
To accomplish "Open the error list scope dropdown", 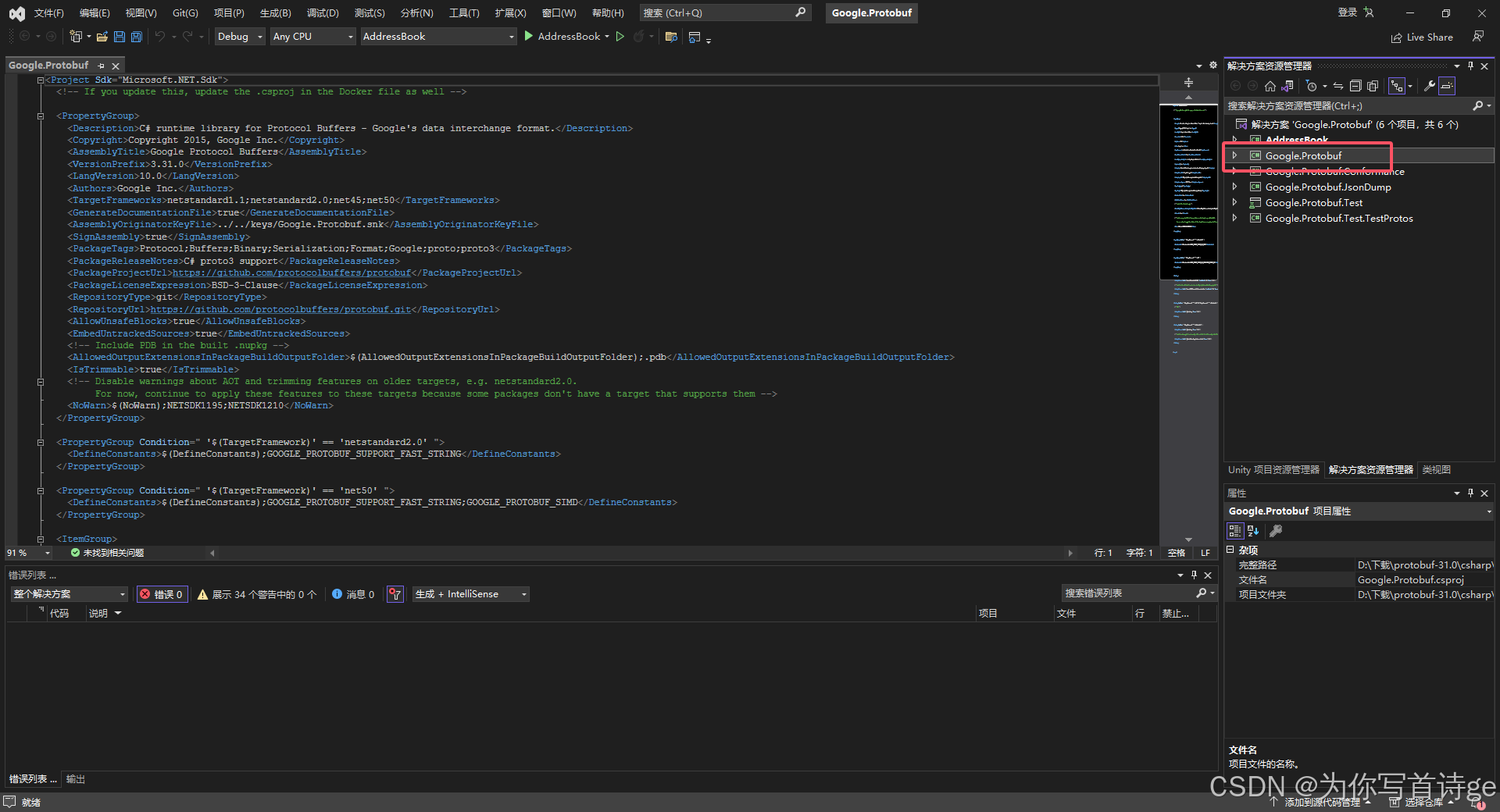I will tap(69, 594).
